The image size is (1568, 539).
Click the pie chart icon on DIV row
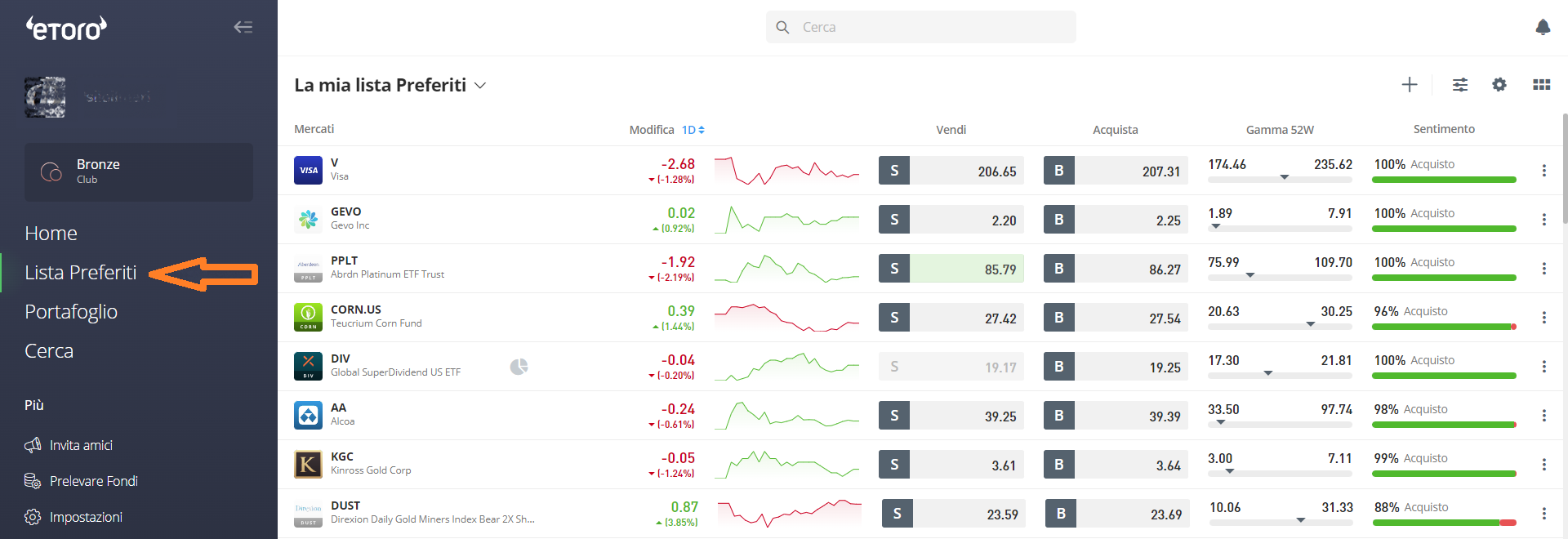[x=519, y=367]
